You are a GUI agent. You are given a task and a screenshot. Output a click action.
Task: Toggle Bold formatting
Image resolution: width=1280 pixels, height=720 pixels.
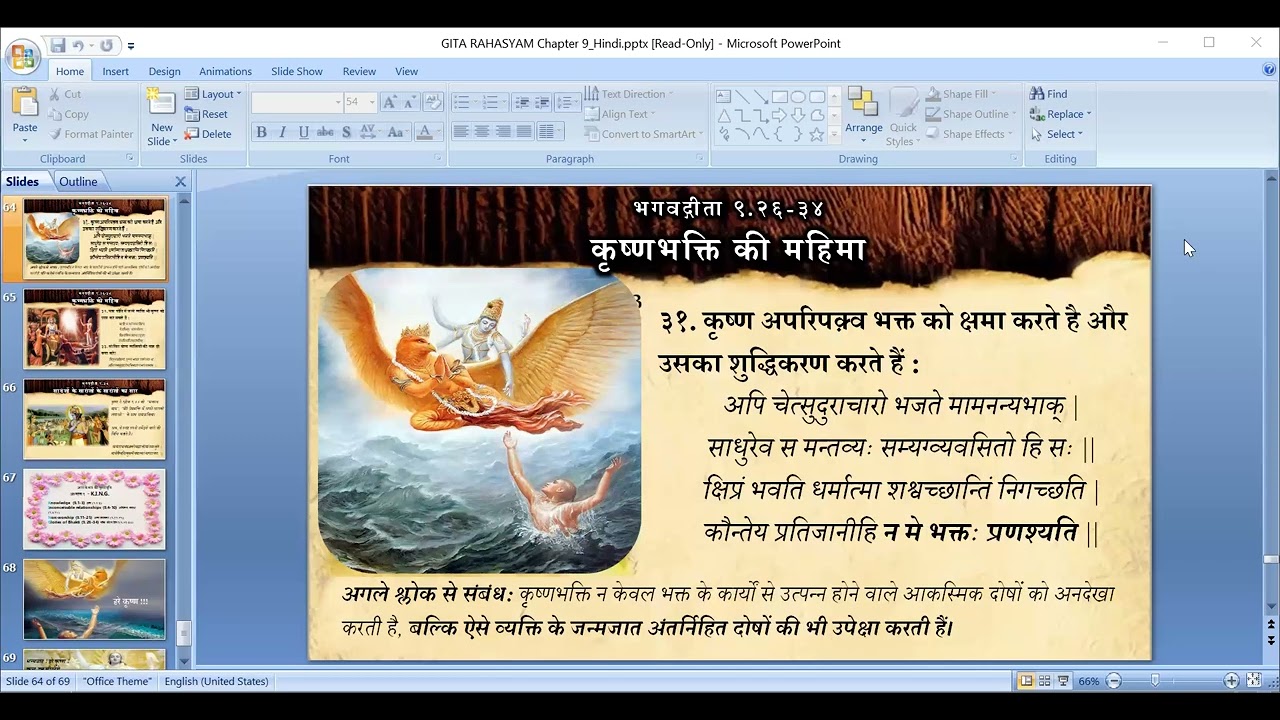pyautogui.click(x=261, y=132)
